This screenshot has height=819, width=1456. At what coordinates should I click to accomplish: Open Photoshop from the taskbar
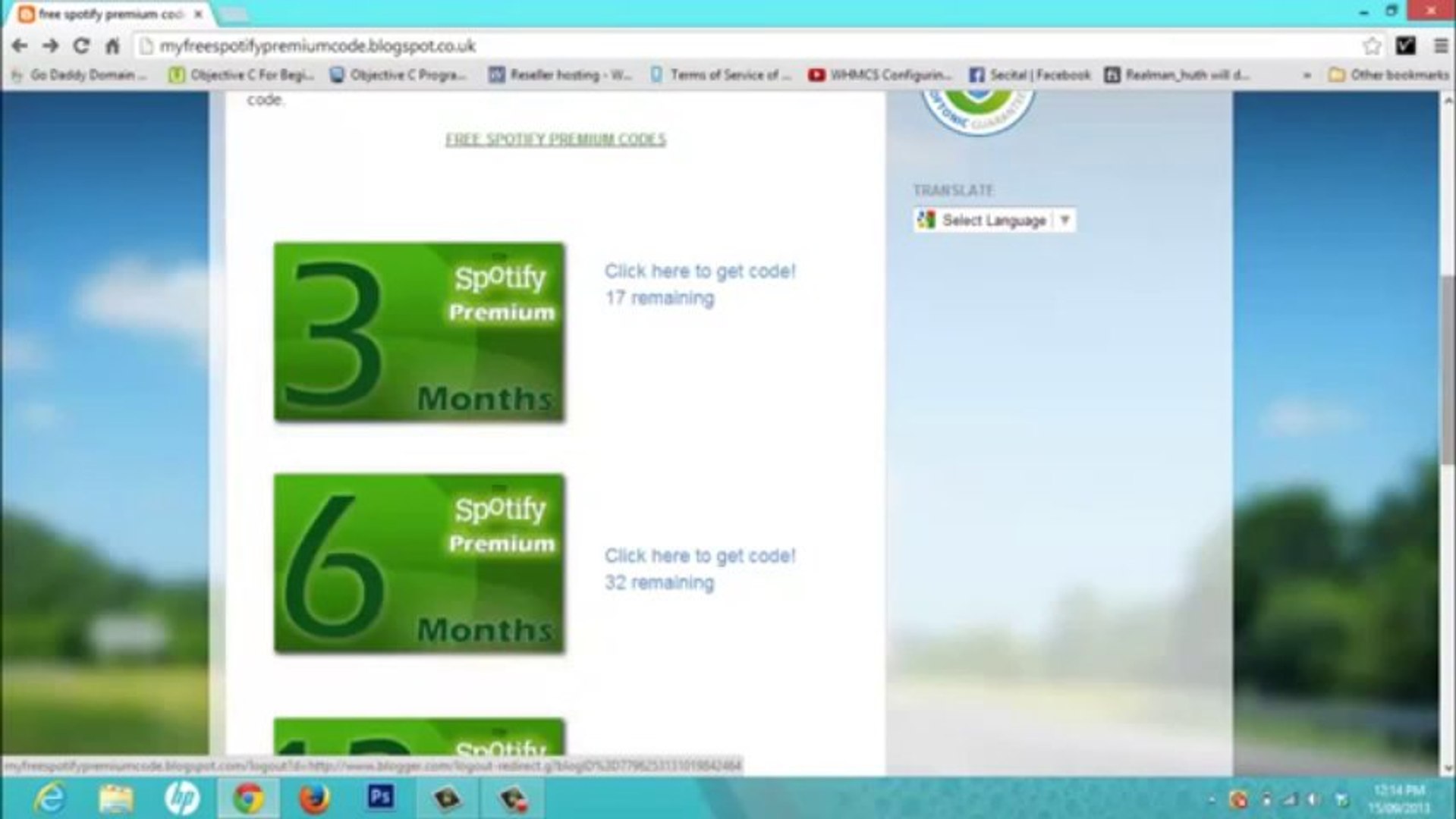380,798
